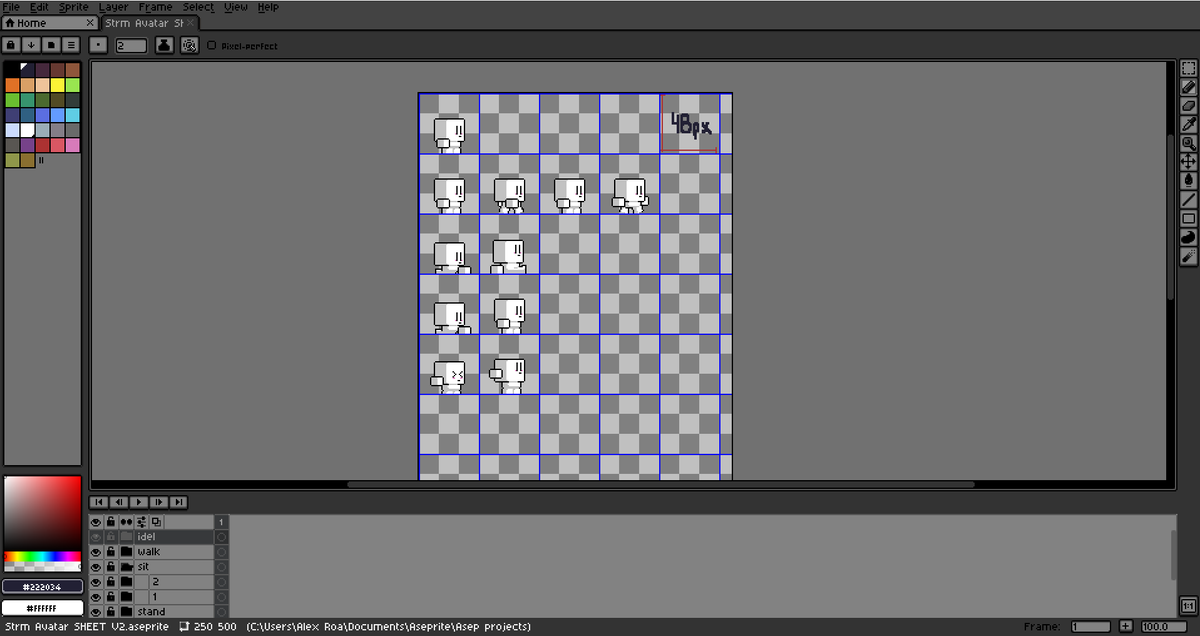Select the Blur tool
The height and width of the screenshot is (636, 1200).
point(1188,257)
